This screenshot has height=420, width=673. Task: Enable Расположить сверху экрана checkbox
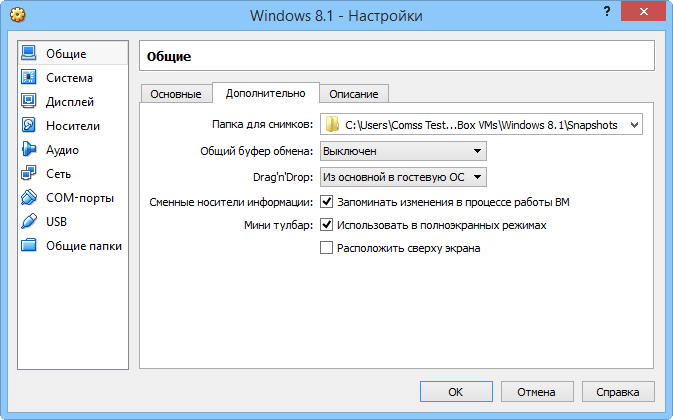click(x=326, y=248)
